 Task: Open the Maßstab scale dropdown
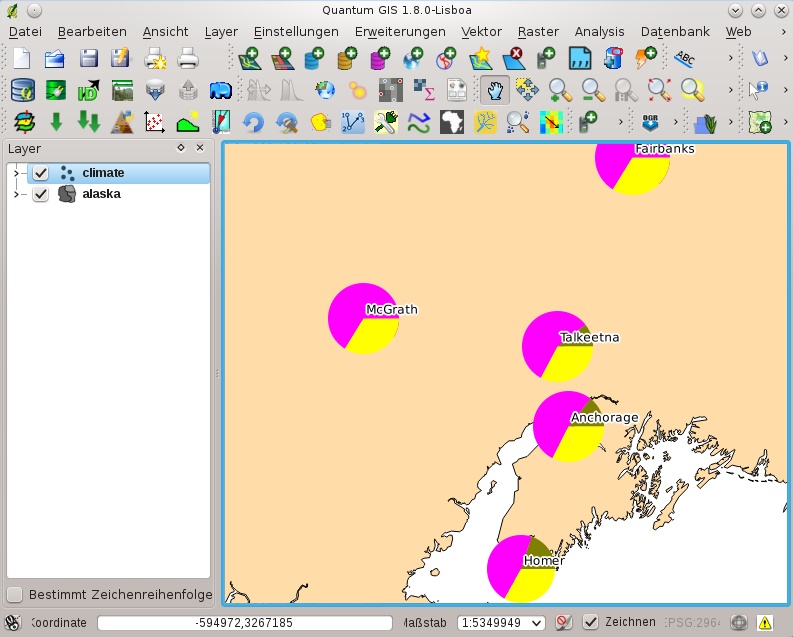(537, 623)
